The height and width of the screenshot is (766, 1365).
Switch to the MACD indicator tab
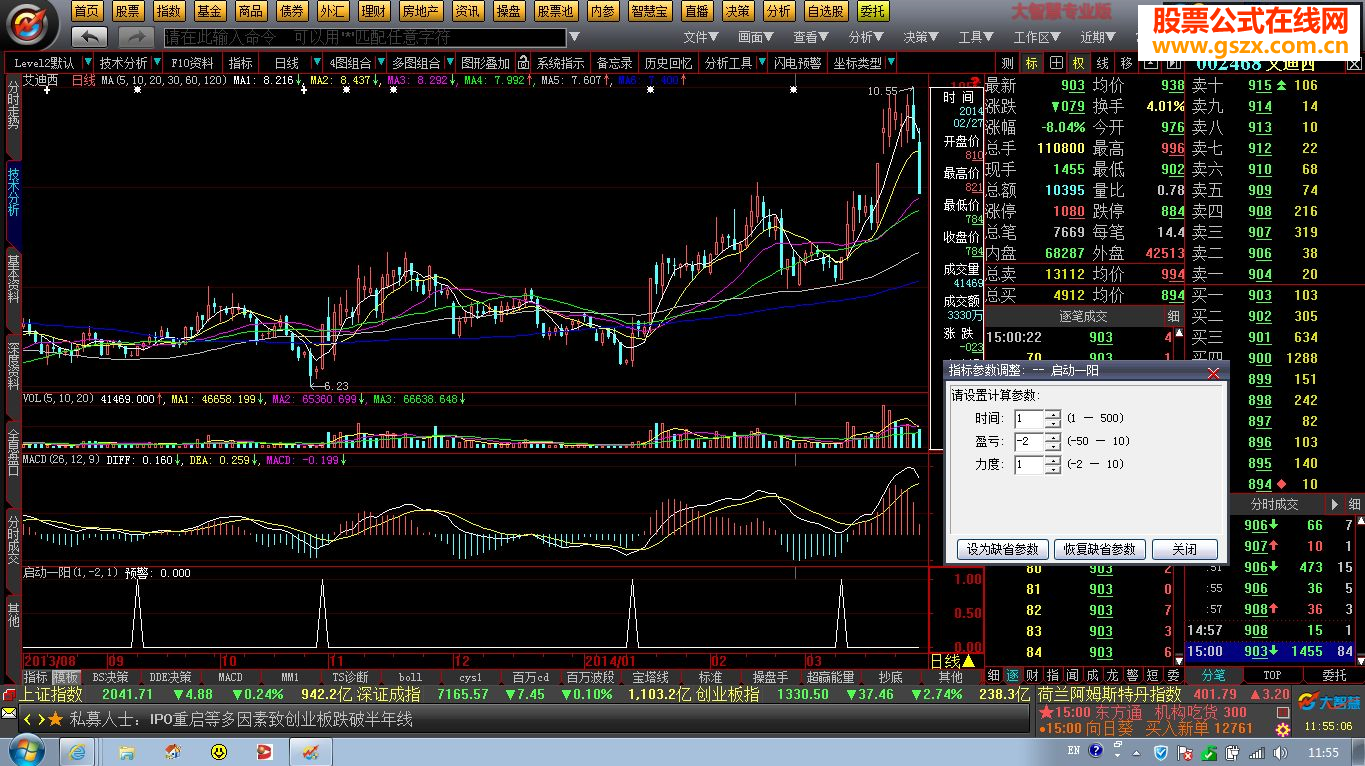tap(230, 677)
